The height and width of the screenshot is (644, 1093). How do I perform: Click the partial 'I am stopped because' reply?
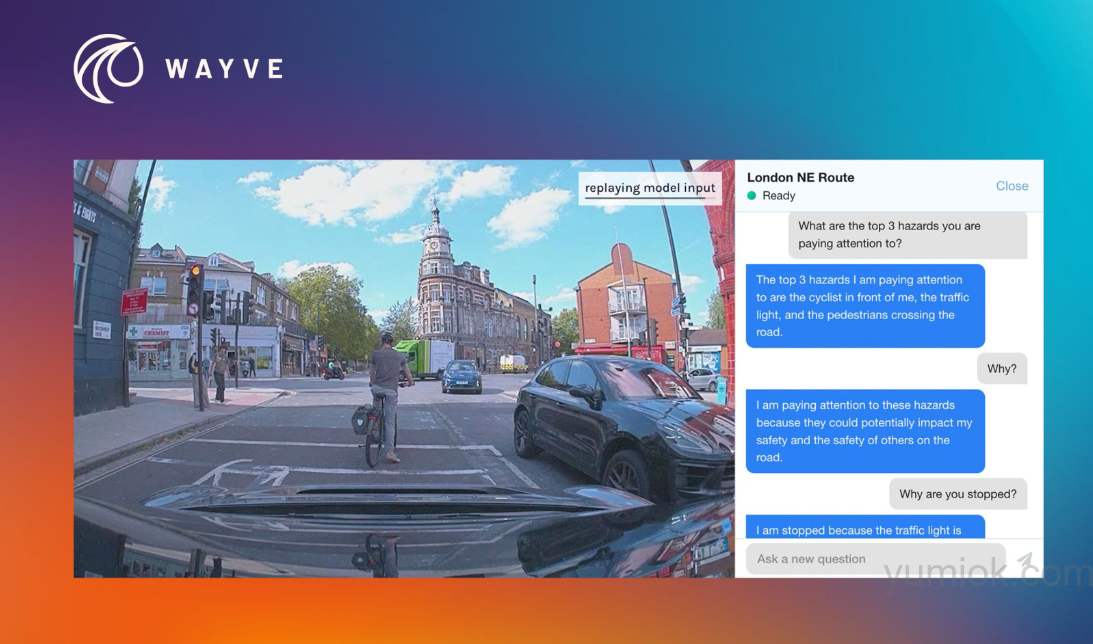(864, 529)
